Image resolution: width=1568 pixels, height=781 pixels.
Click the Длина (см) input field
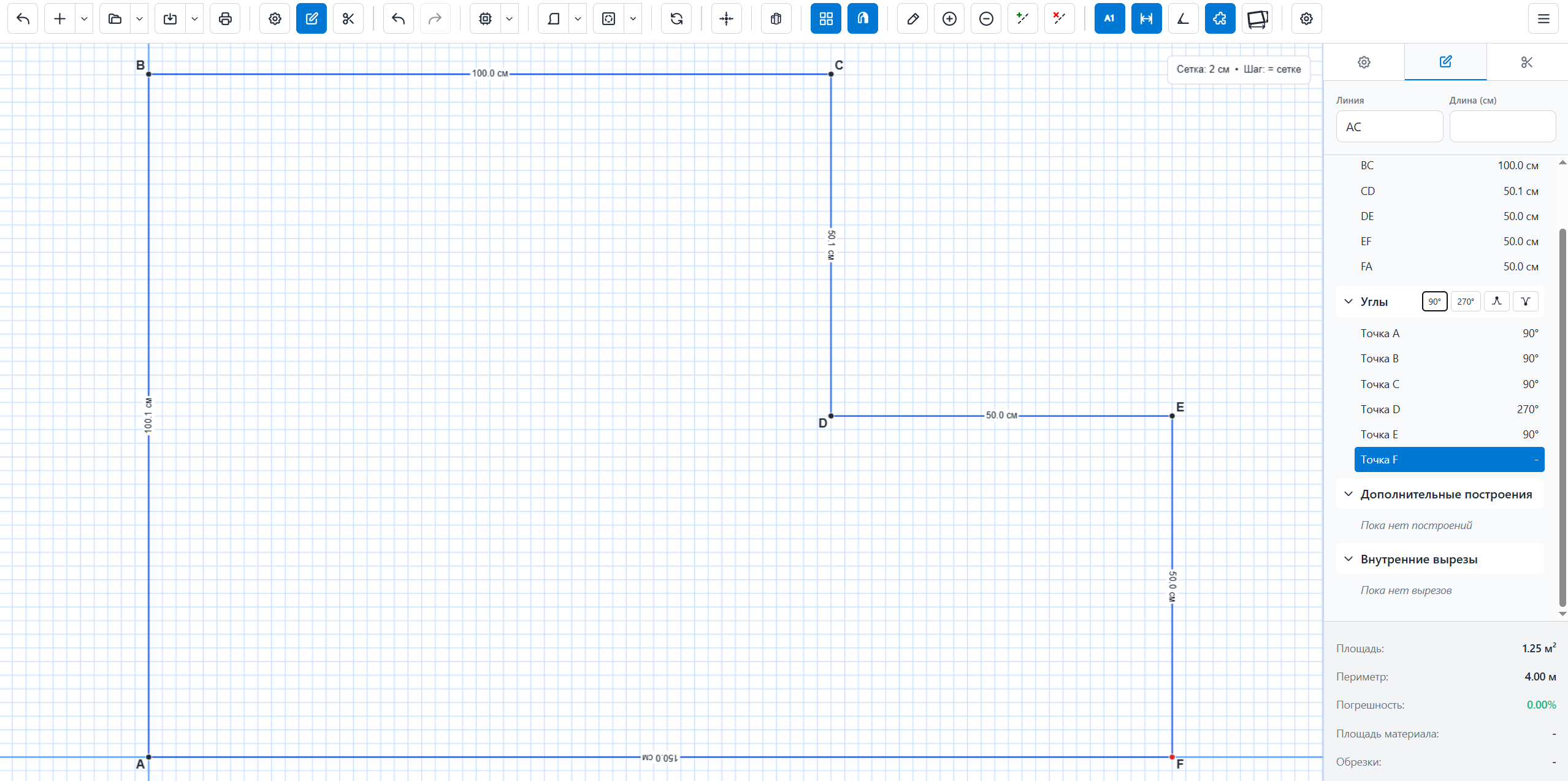click(1502, 126)
